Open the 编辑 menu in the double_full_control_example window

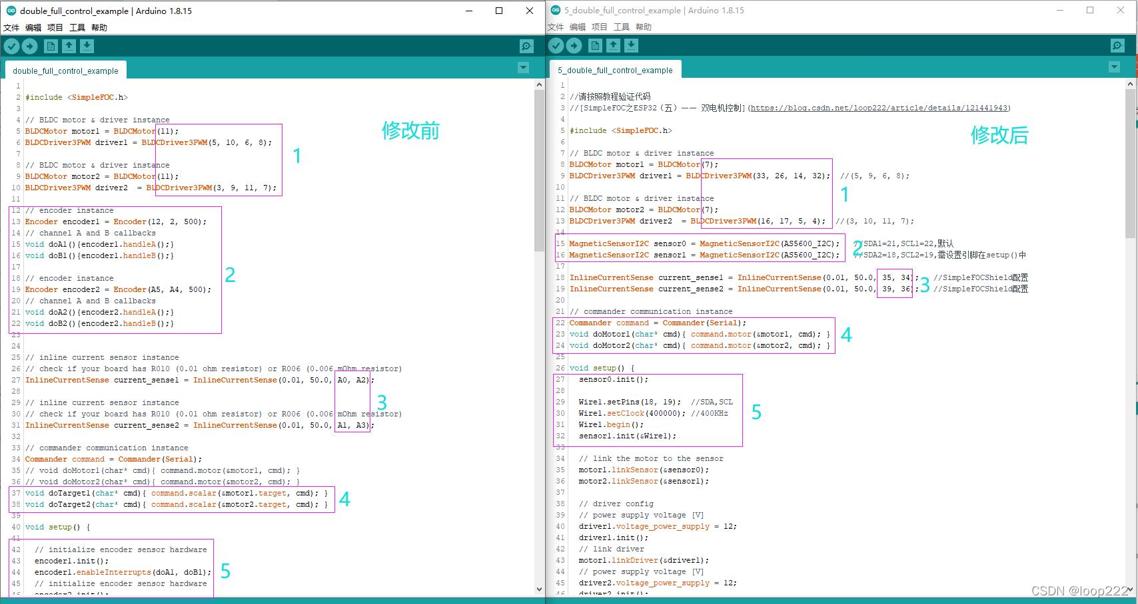pos(33,28)
